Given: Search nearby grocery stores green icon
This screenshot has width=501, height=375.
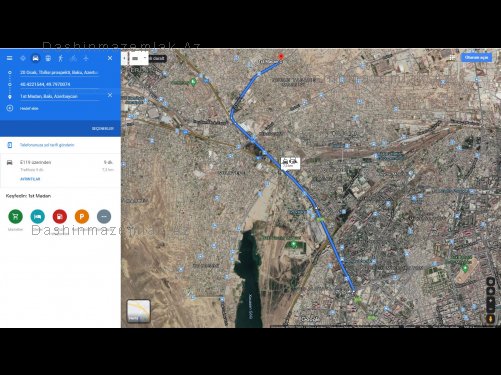Looking at the screenshot, I should (x=15, y=216).
